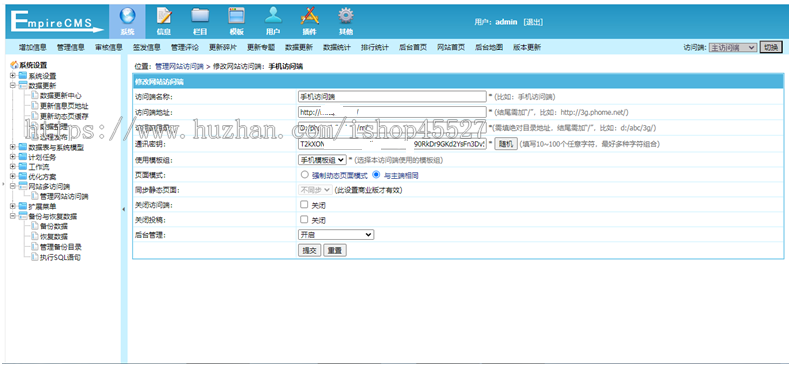Screen dimensions: 791x366
Task: Expand the 计划任务 tree node
Action: click(x=13, y=157)
